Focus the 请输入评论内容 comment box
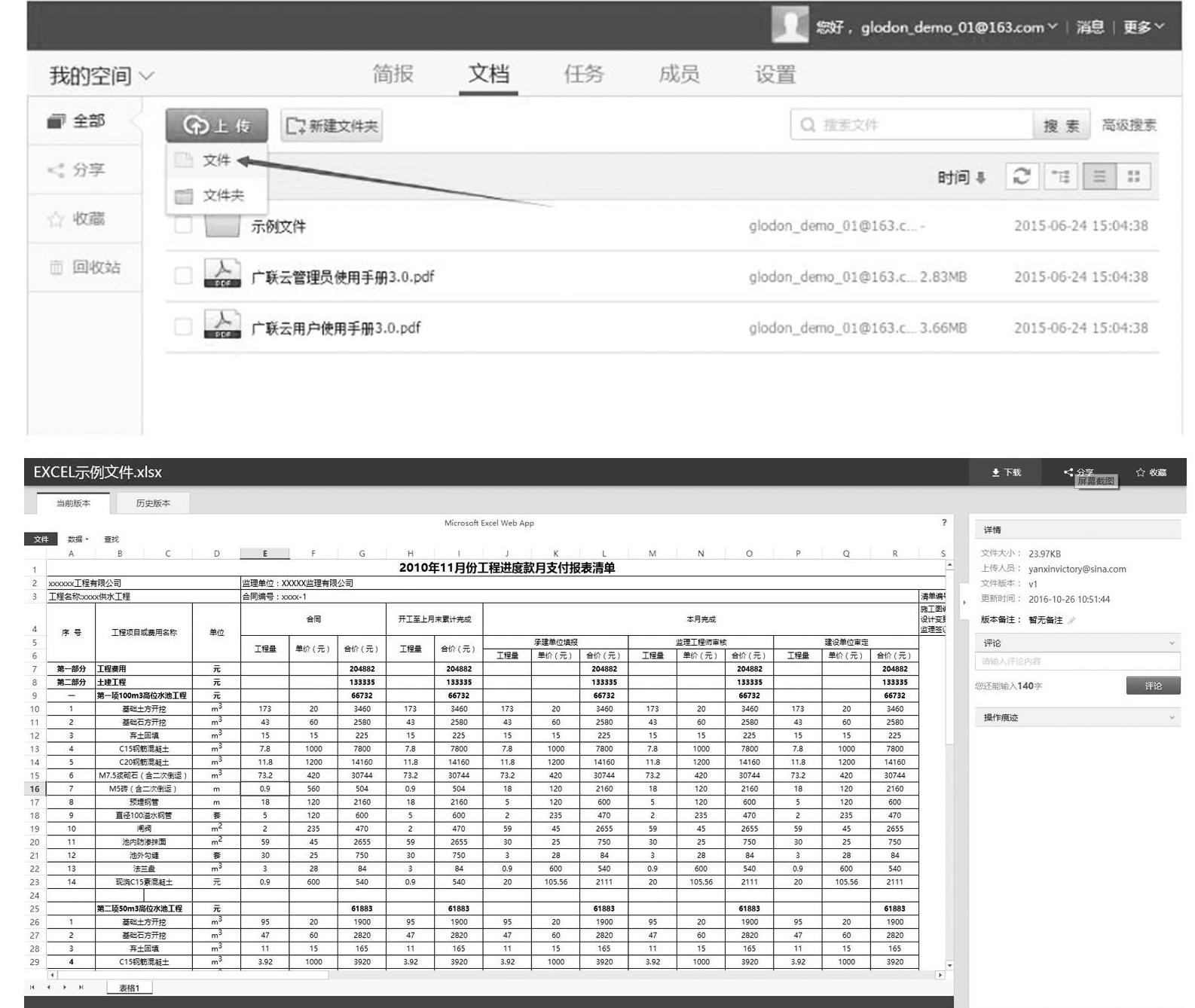The image size is (1195, 1008). click(1077, 661)
